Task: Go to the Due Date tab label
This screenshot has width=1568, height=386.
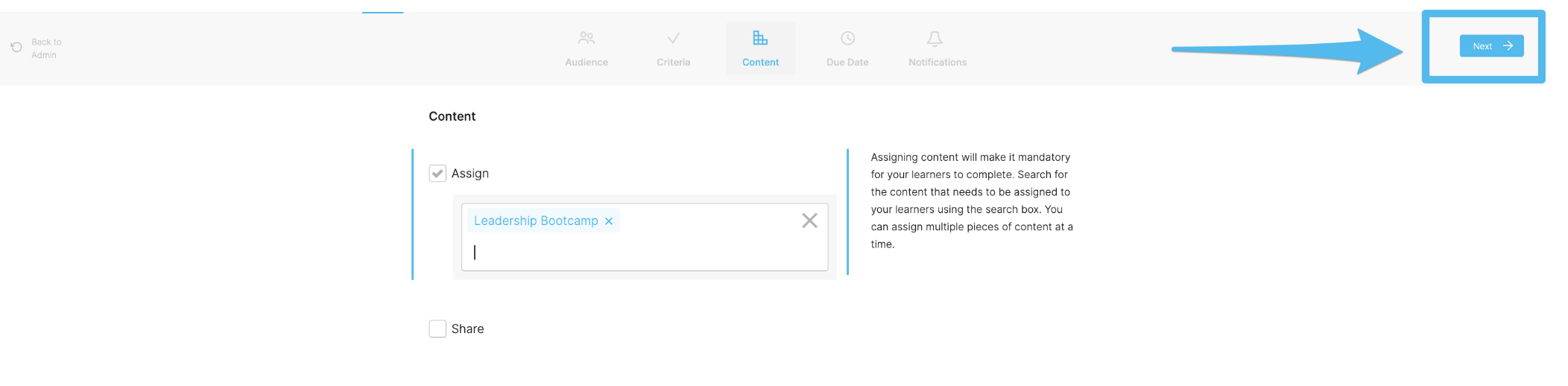Action: click(x=847, y=63)
